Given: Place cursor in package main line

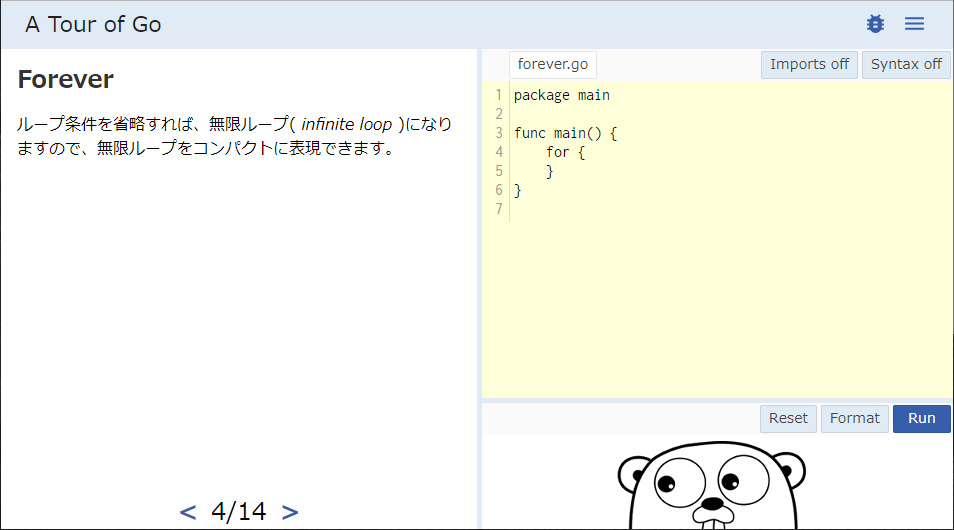Looking at the screenshot, I should tap(562, 96).
